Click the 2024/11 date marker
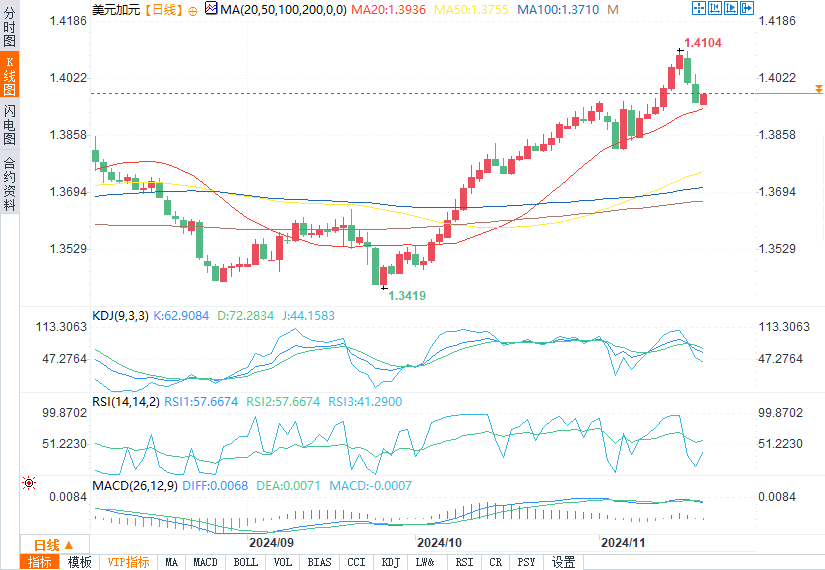 pyautogui.click(x=623, y=543)
